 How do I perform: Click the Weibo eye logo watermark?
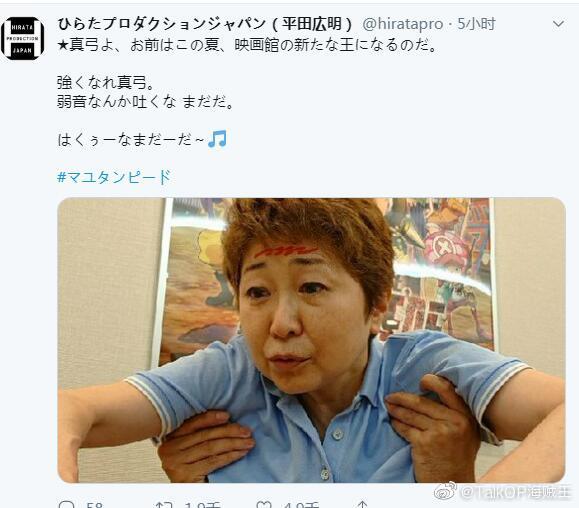click(x=445, y=491)
